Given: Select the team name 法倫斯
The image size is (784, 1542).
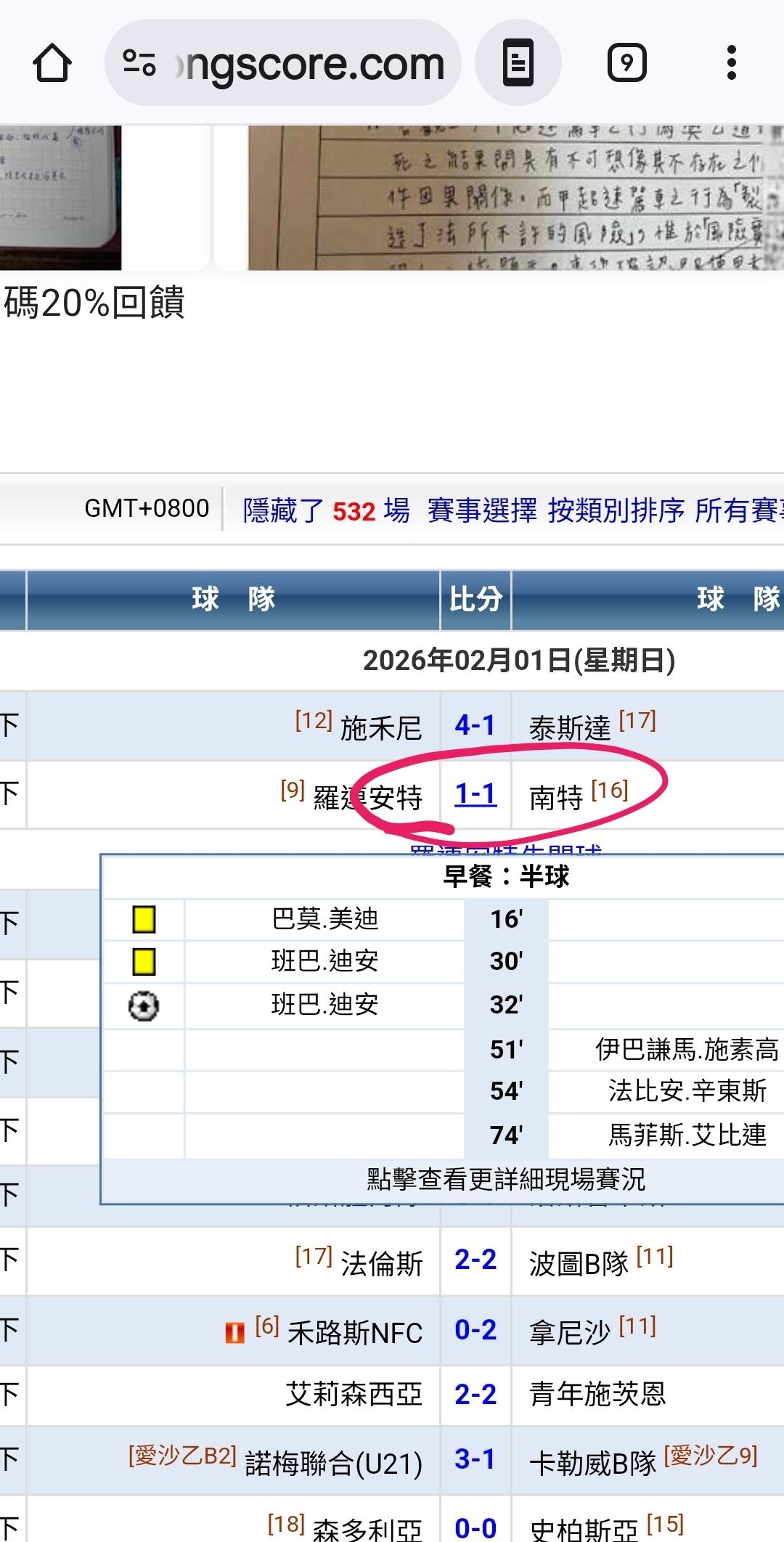Looking at the screenshot, I should [x=381, y=1264].
